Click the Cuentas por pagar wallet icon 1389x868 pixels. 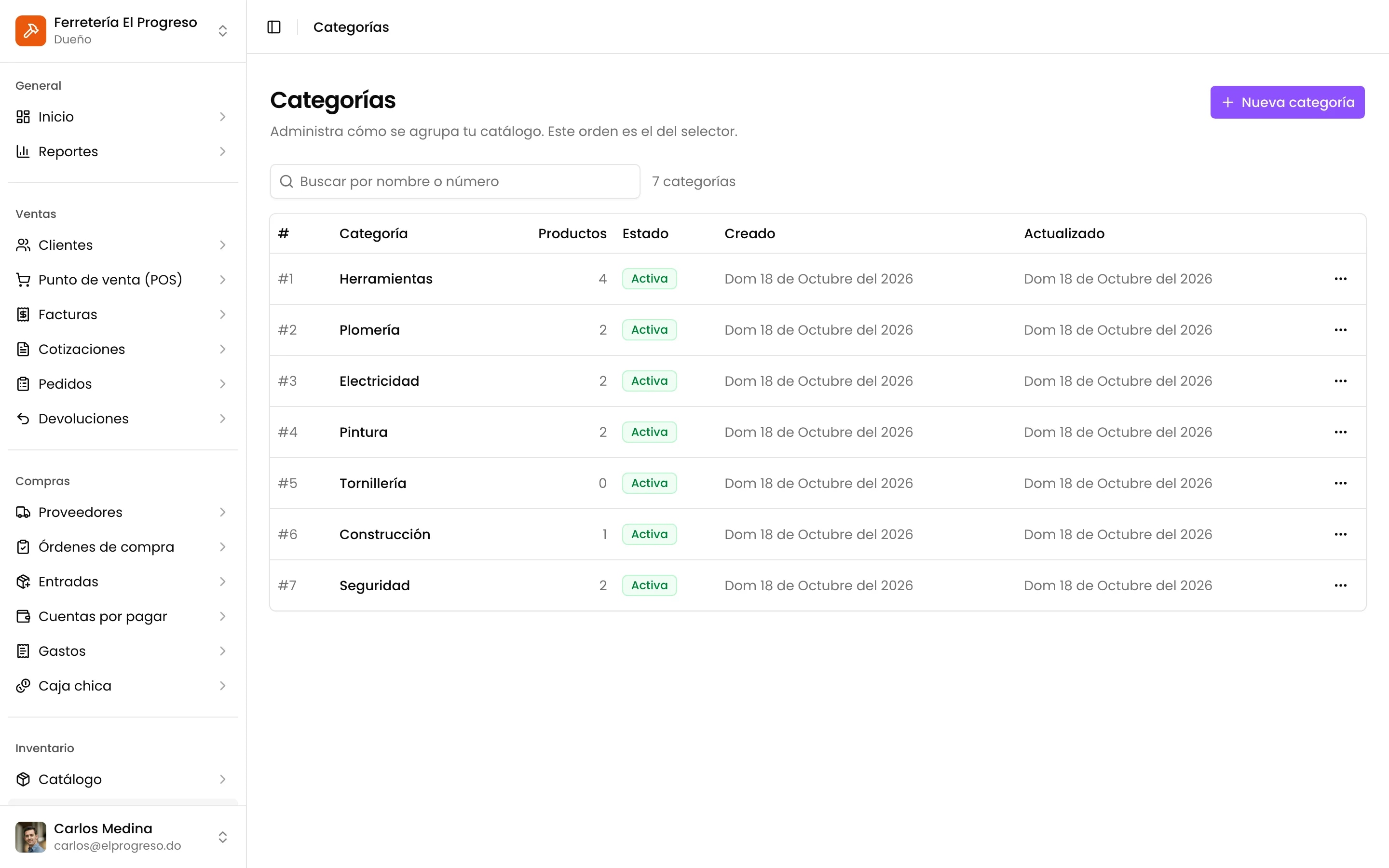23,617
